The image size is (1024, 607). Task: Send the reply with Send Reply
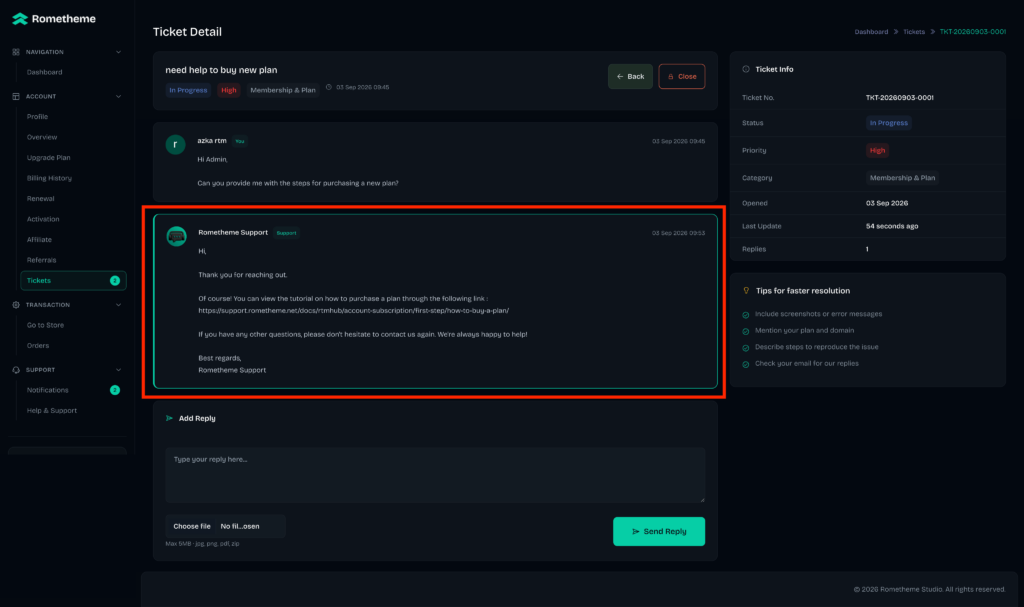pos(658,531)
